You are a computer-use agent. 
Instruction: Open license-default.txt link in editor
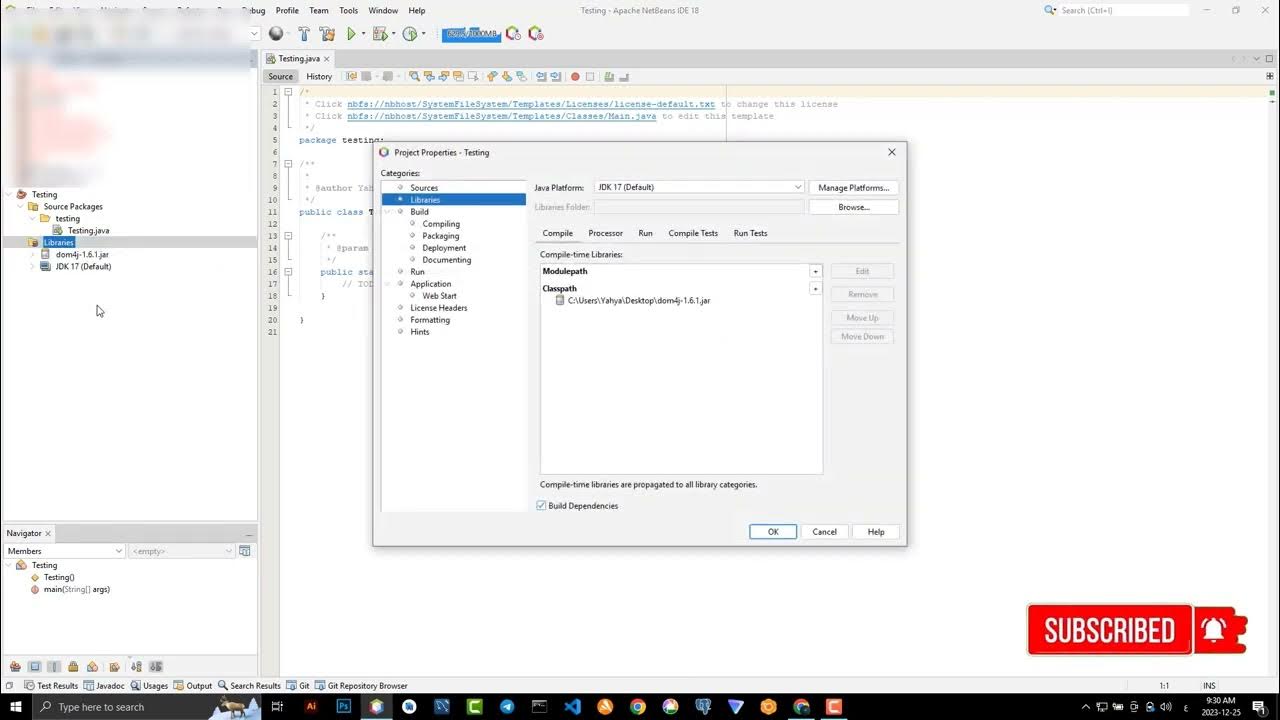(531, 104)
